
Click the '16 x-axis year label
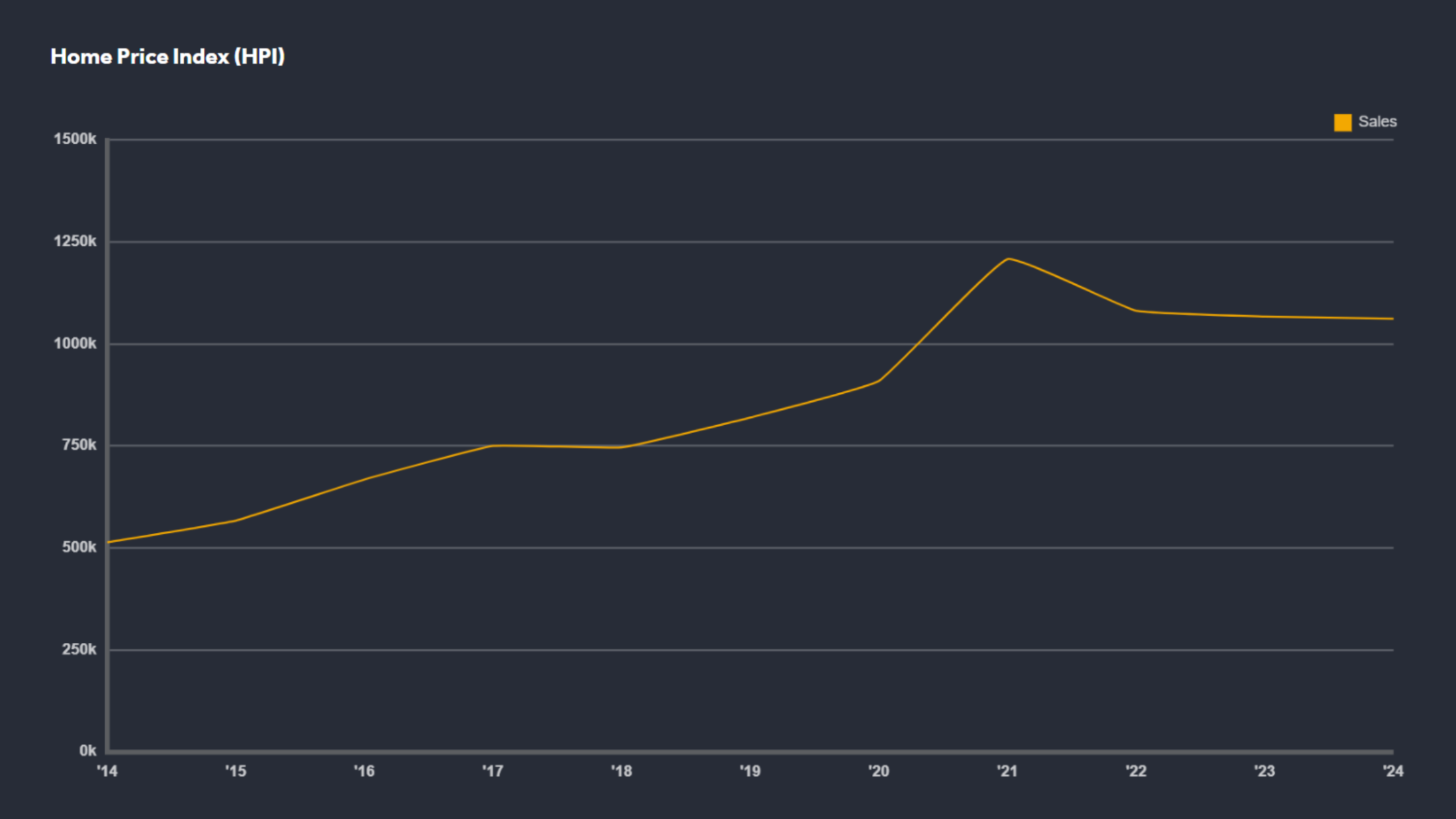point(364,771)
